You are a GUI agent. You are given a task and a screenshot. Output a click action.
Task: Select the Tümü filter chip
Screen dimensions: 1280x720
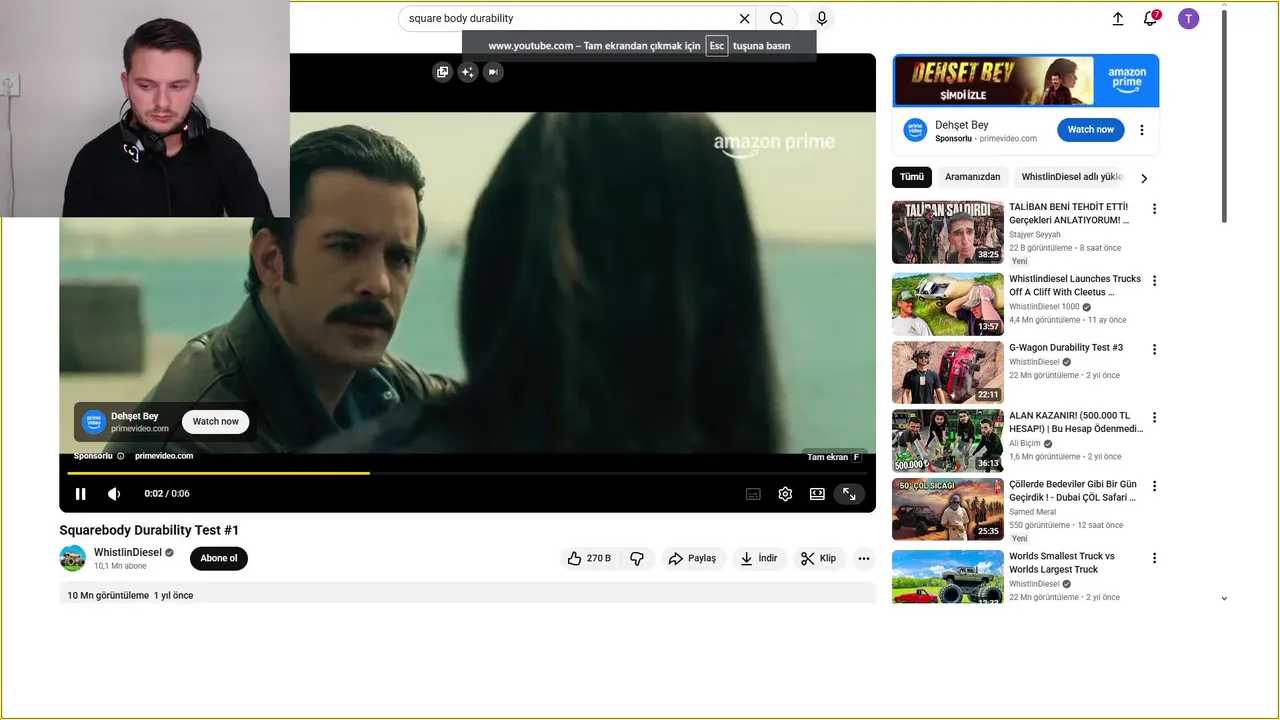[x=912, y=177]
